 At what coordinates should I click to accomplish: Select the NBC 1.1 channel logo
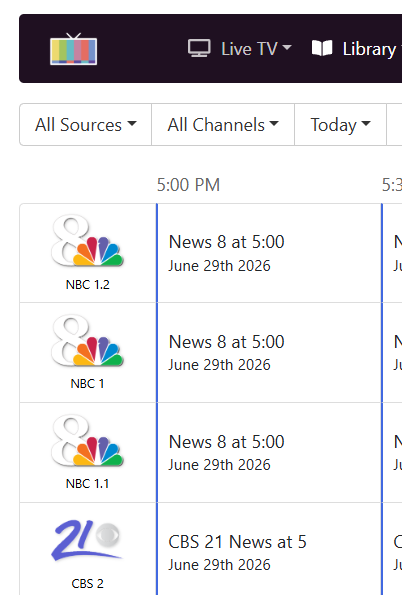pos(87,440)
